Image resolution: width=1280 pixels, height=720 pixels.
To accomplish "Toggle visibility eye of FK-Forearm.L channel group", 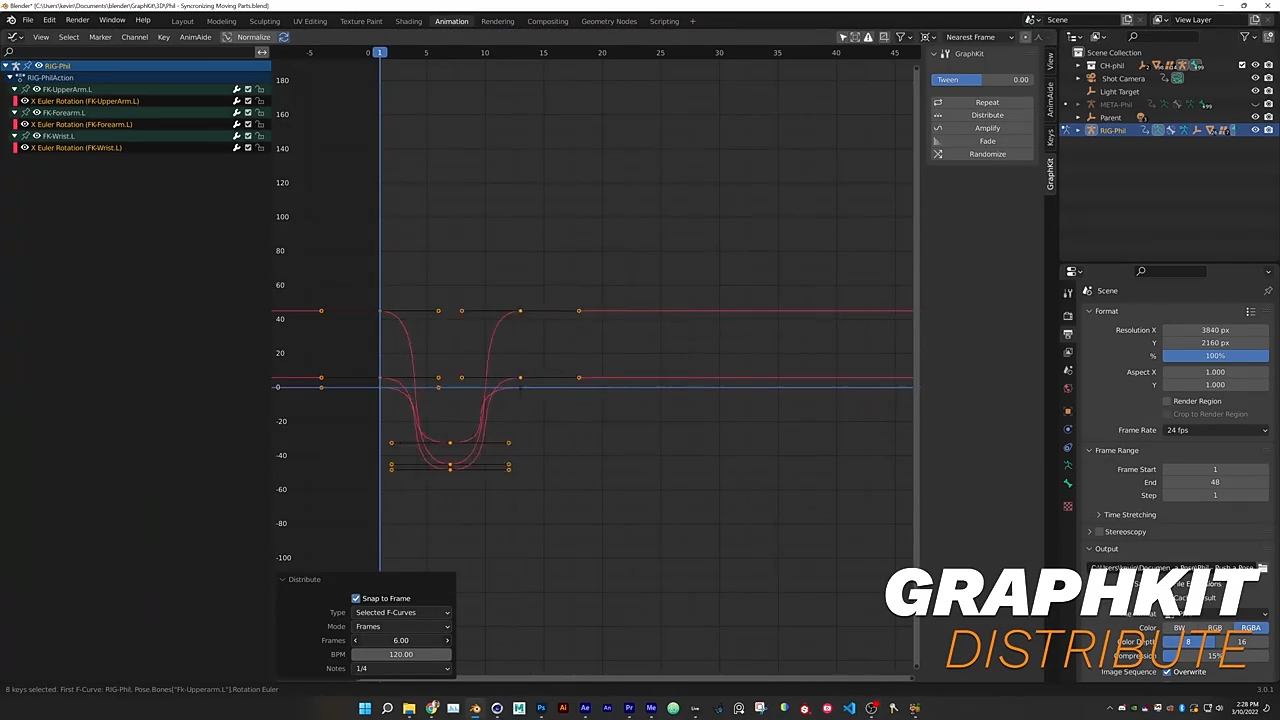I will coord(37,113).
